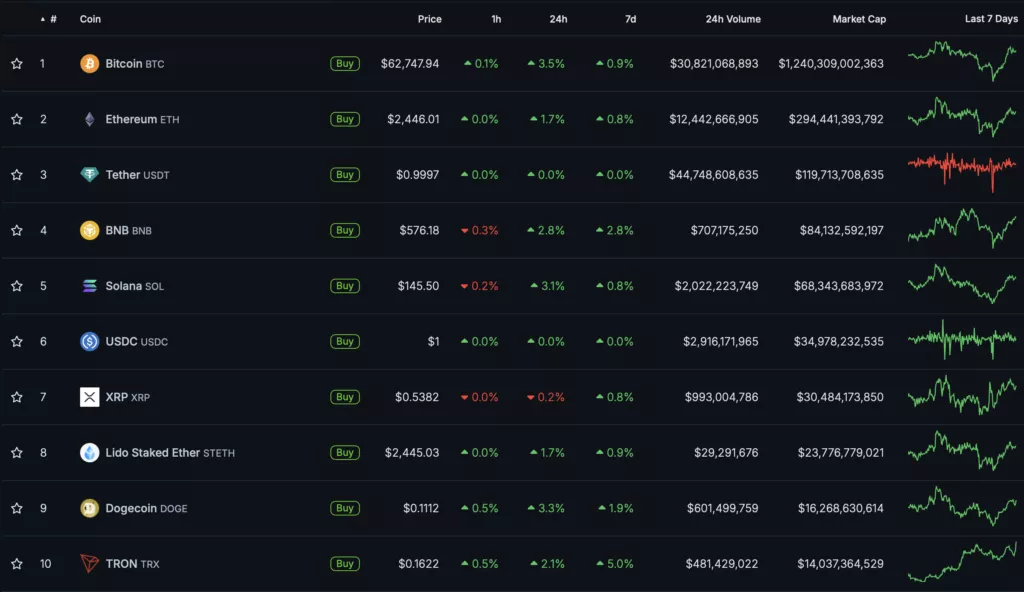Click the XRP logo icon
The width and height of the screenshot is (1024, 592).
tap(90, 397)
